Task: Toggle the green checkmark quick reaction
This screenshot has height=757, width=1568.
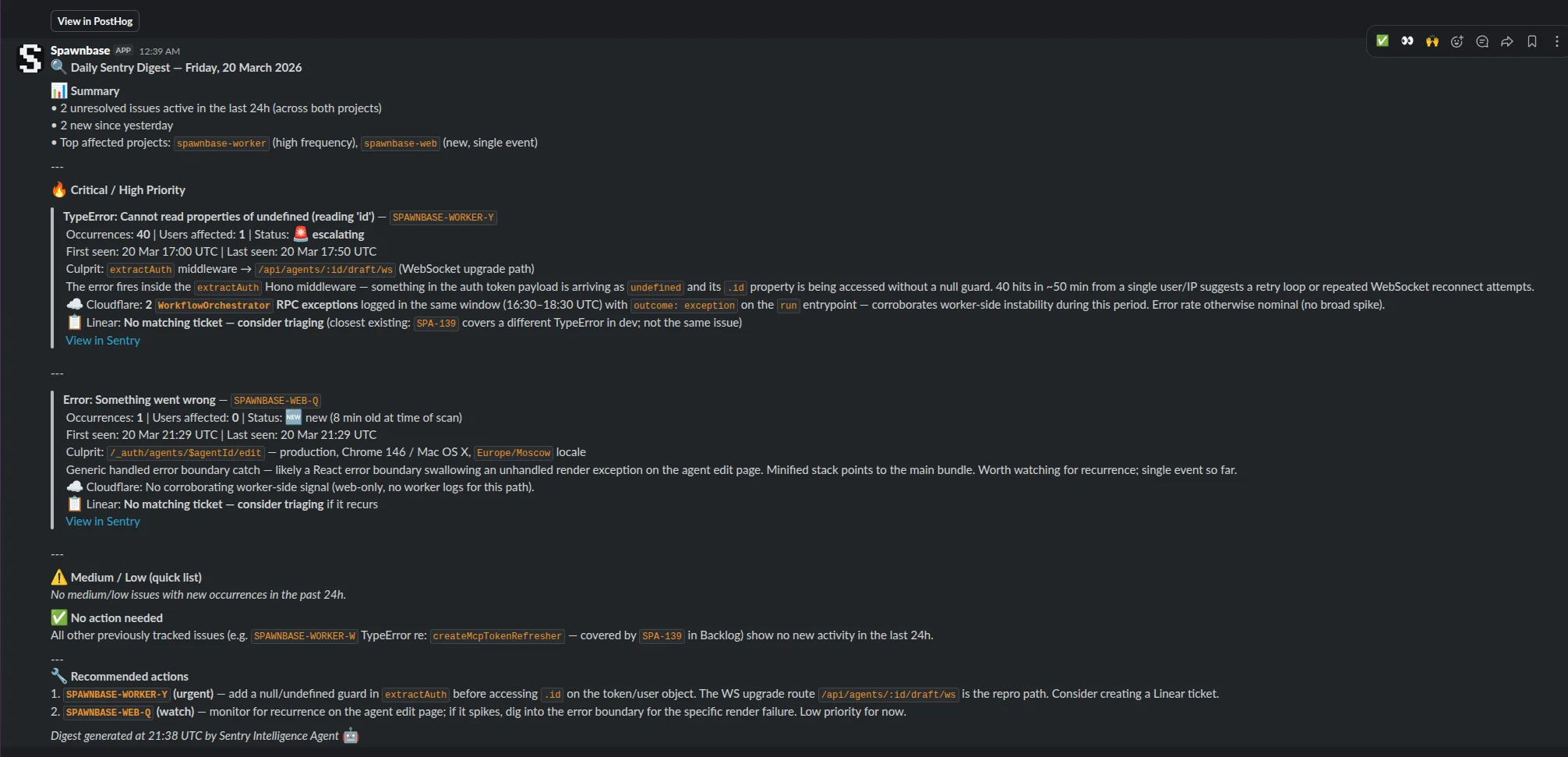Action: click(x=1383, y=41)
